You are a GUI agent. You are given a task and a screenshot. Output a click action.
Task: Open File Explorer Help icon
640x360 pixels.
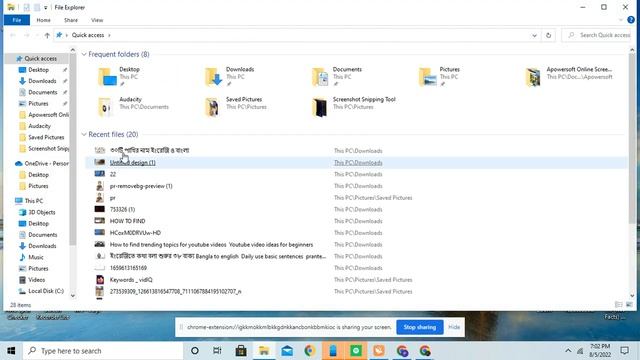[x=631, y=20]
